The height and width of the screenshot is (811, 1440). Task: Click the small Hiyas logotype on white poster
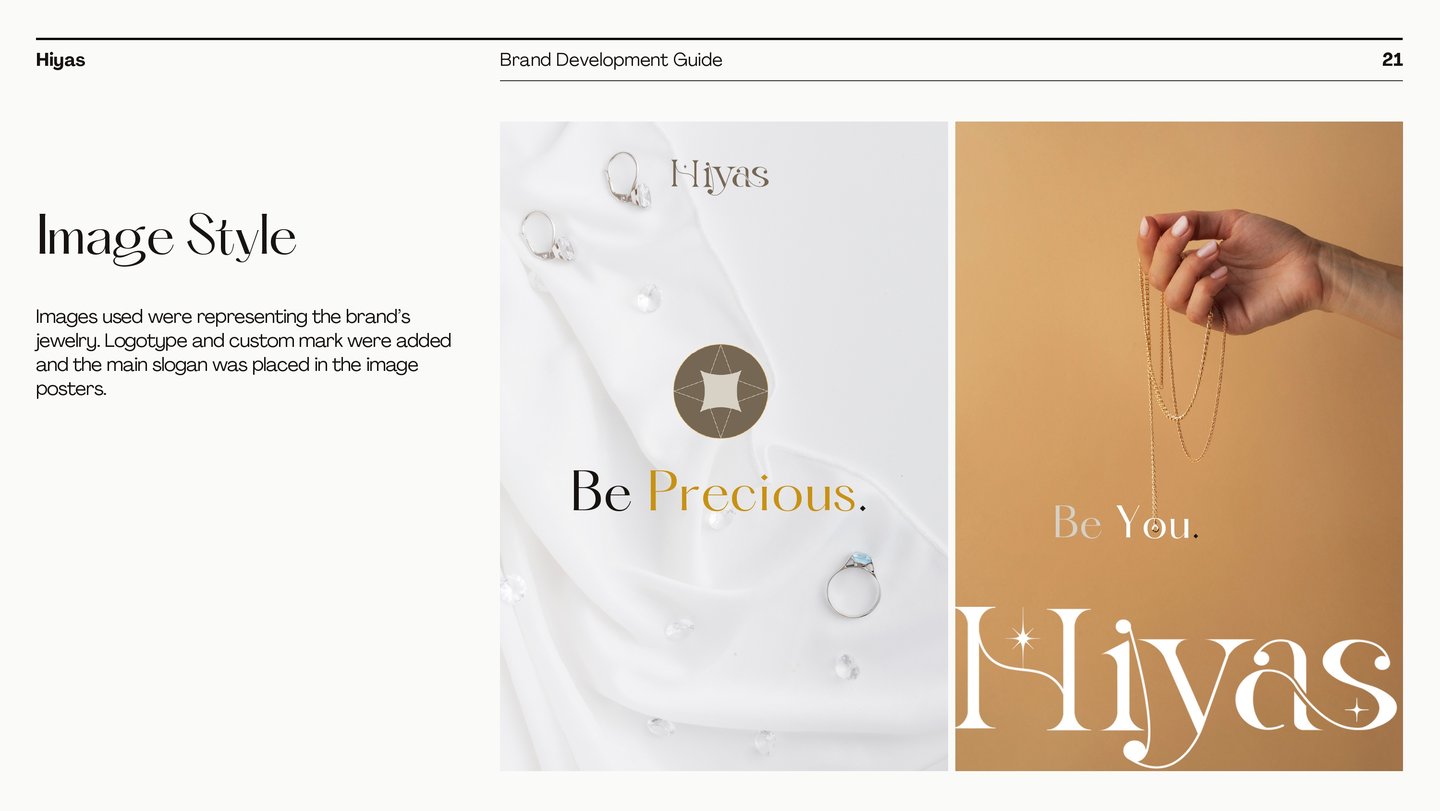point(719,175)
